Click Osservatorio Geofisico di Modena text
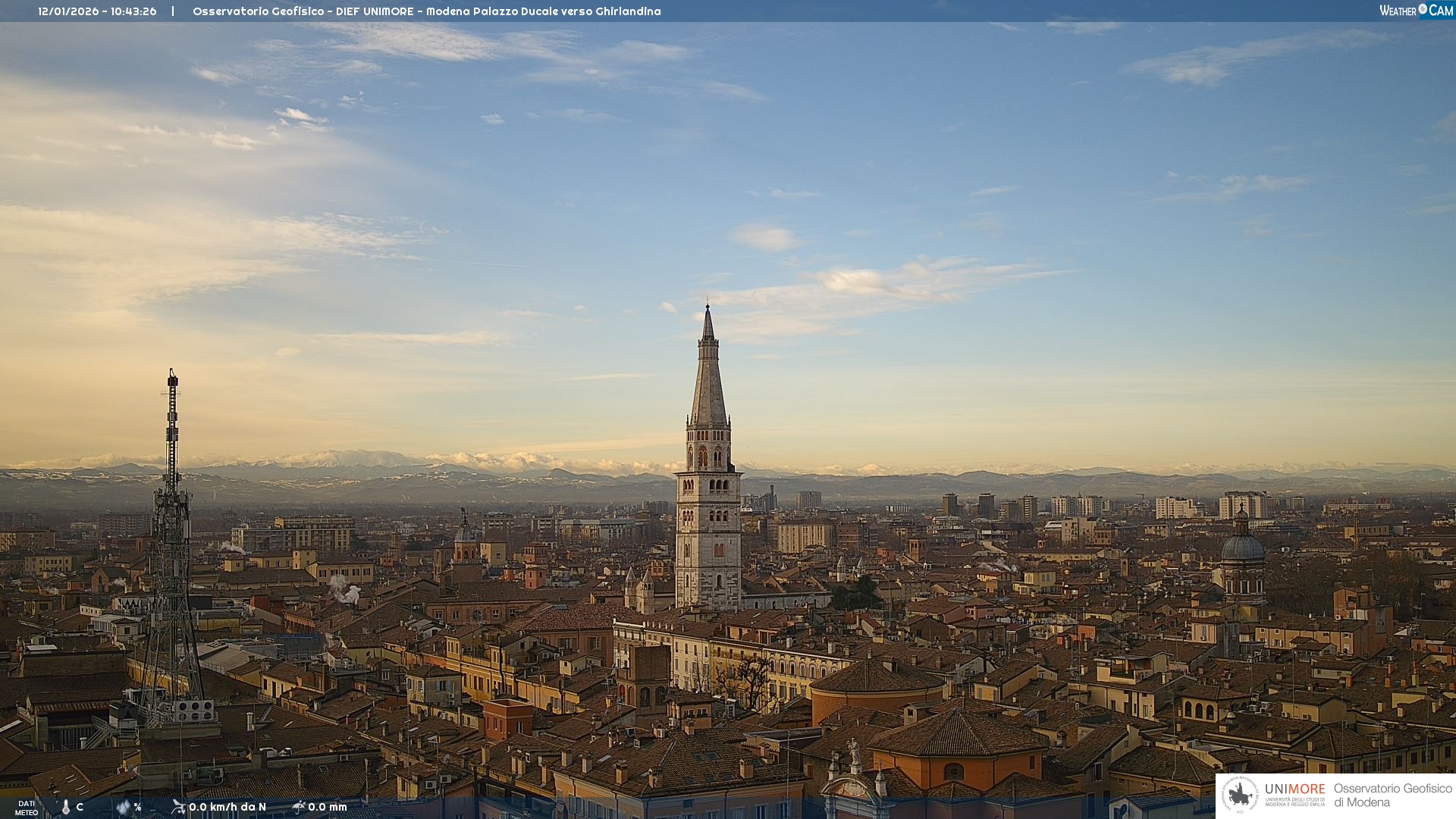The width and height of the screenshot is (1456, 819). 1392,795
